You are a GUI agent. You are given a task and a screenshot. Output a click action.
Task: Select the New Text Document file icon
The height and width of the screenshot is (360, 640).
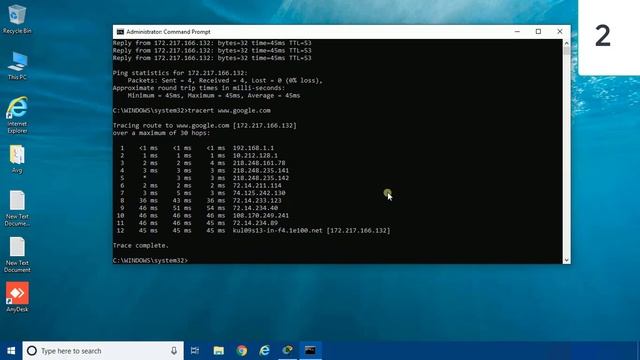point(17,255)
